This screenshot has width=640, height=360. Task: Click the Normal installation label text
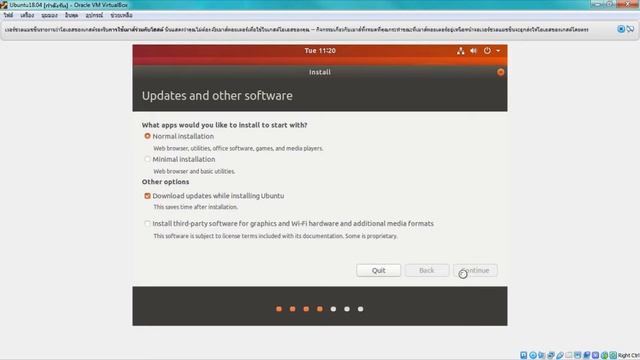(x=183, y=136)
